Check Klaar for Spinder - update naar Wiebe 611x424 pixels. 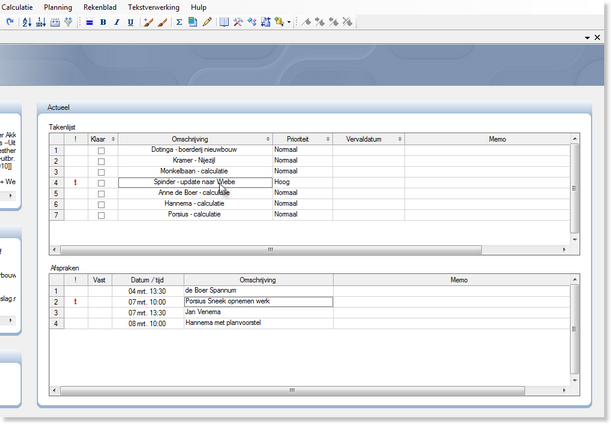101,183
